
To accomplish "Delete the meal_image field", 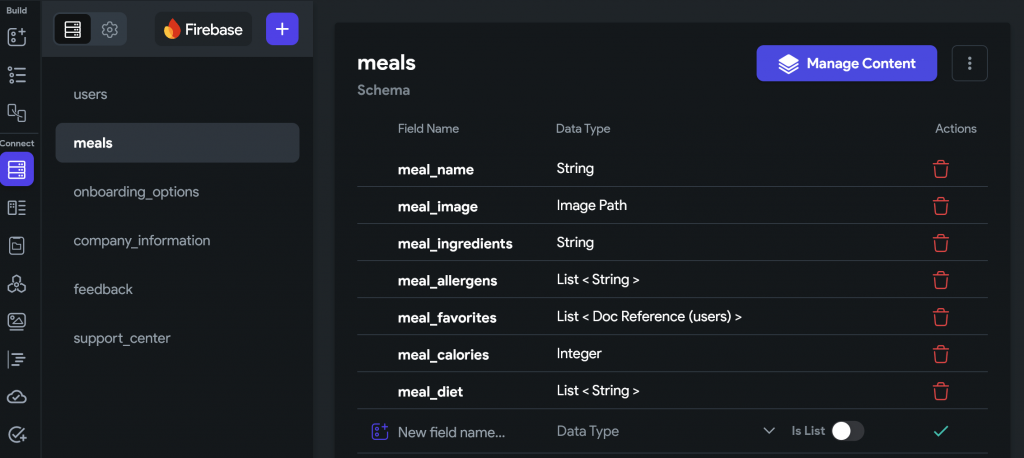I will click(940, 206).
